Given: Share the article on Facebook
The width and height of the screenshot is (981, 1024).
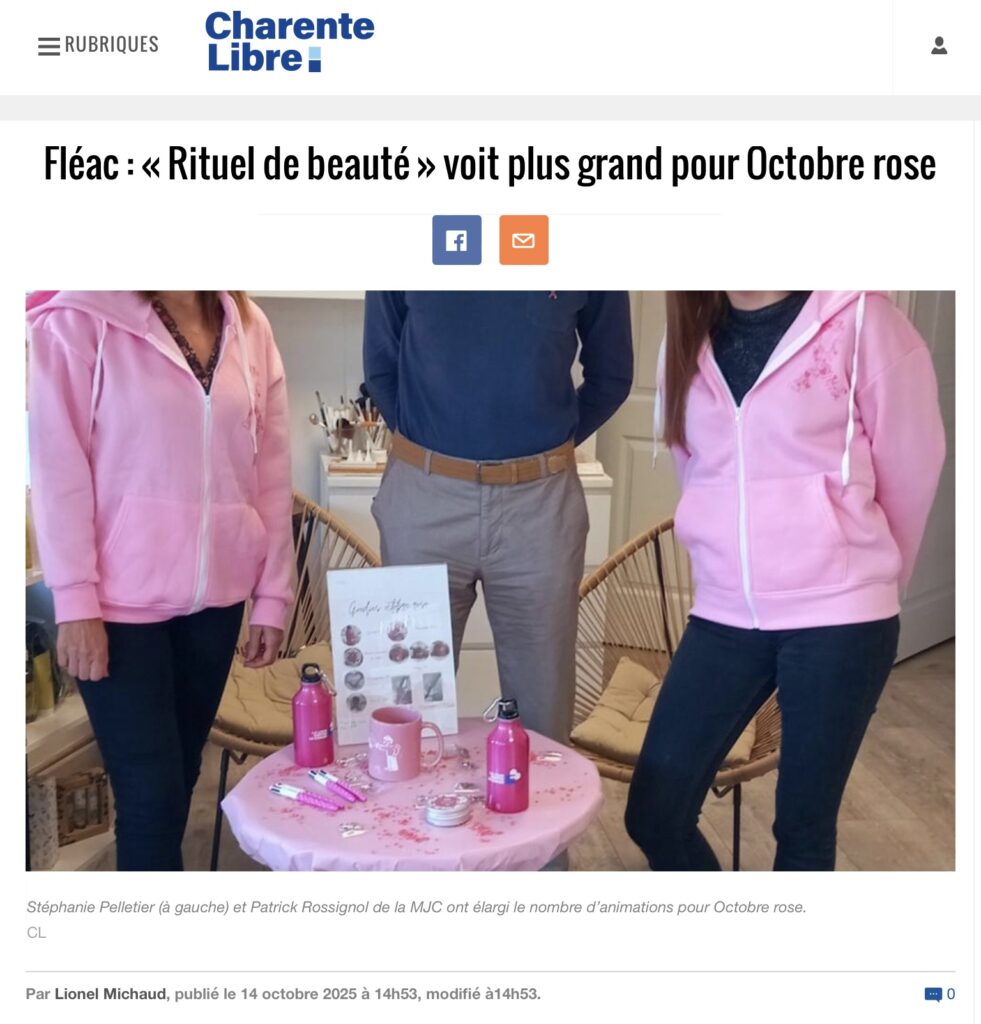Looking at the screenshot, I should [x=457, y=240].
